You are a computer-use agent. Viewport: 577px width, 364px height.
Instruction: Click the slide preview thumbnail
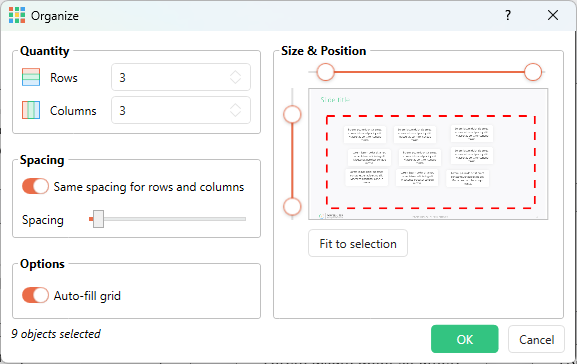[x=428, y=154]
